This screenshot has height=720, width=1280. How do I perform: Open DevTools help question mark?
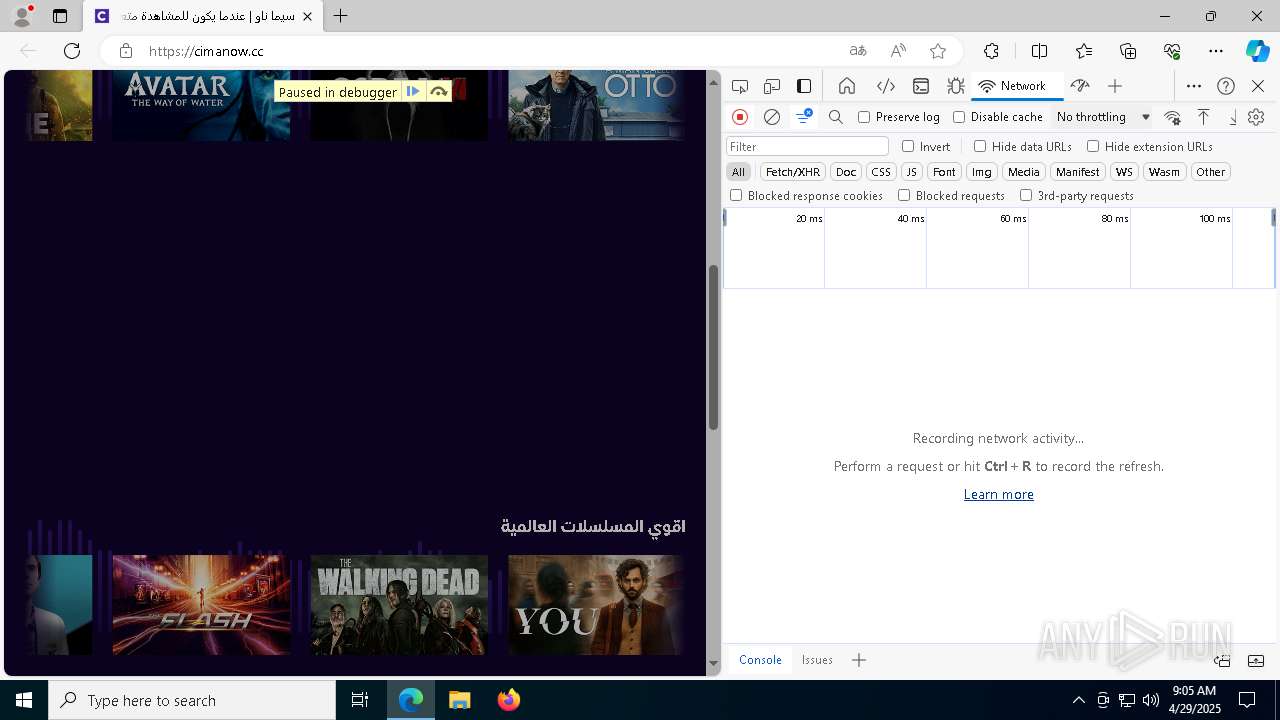point(1226,86)
